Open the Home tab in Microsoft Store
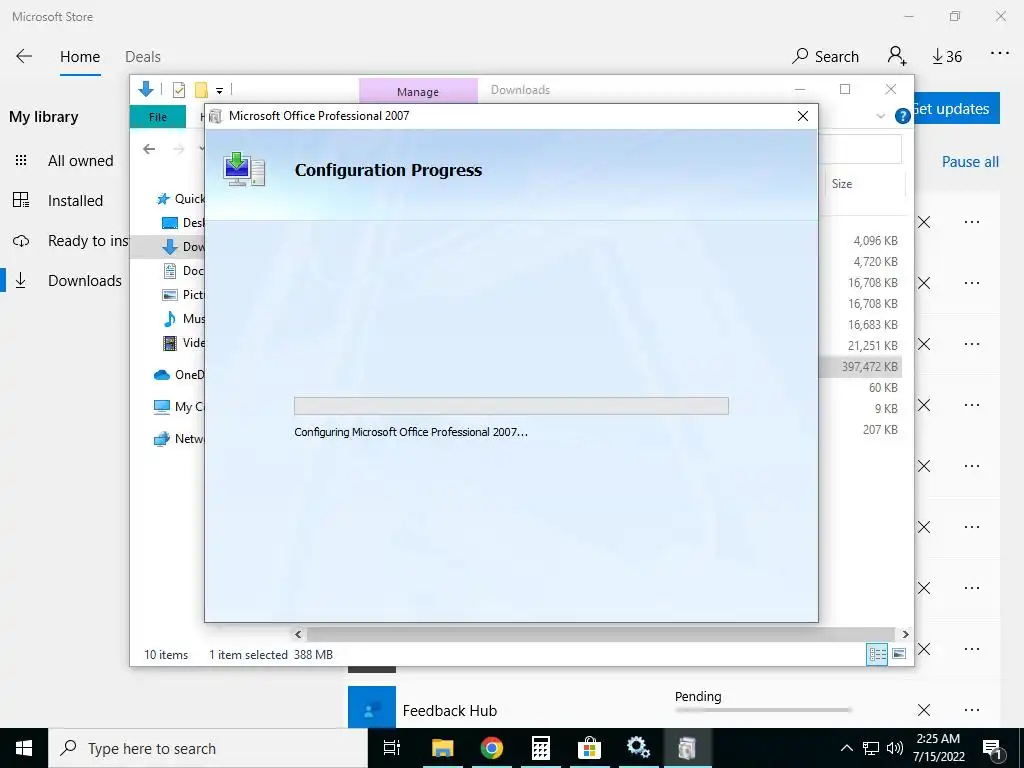The image size is (1024, 768). click(80, 57)
